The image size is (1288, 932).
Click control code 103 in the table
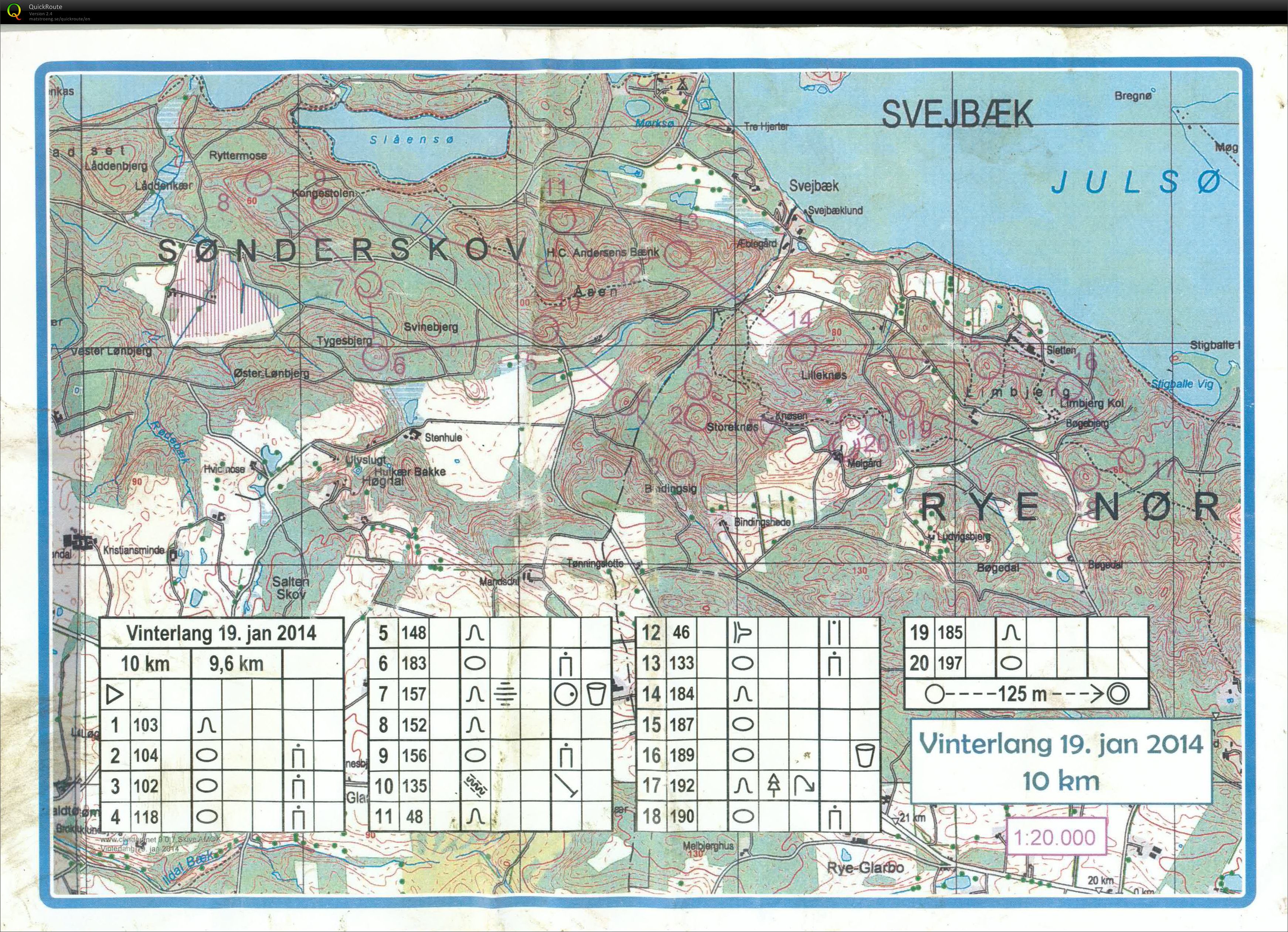[146, 725]
